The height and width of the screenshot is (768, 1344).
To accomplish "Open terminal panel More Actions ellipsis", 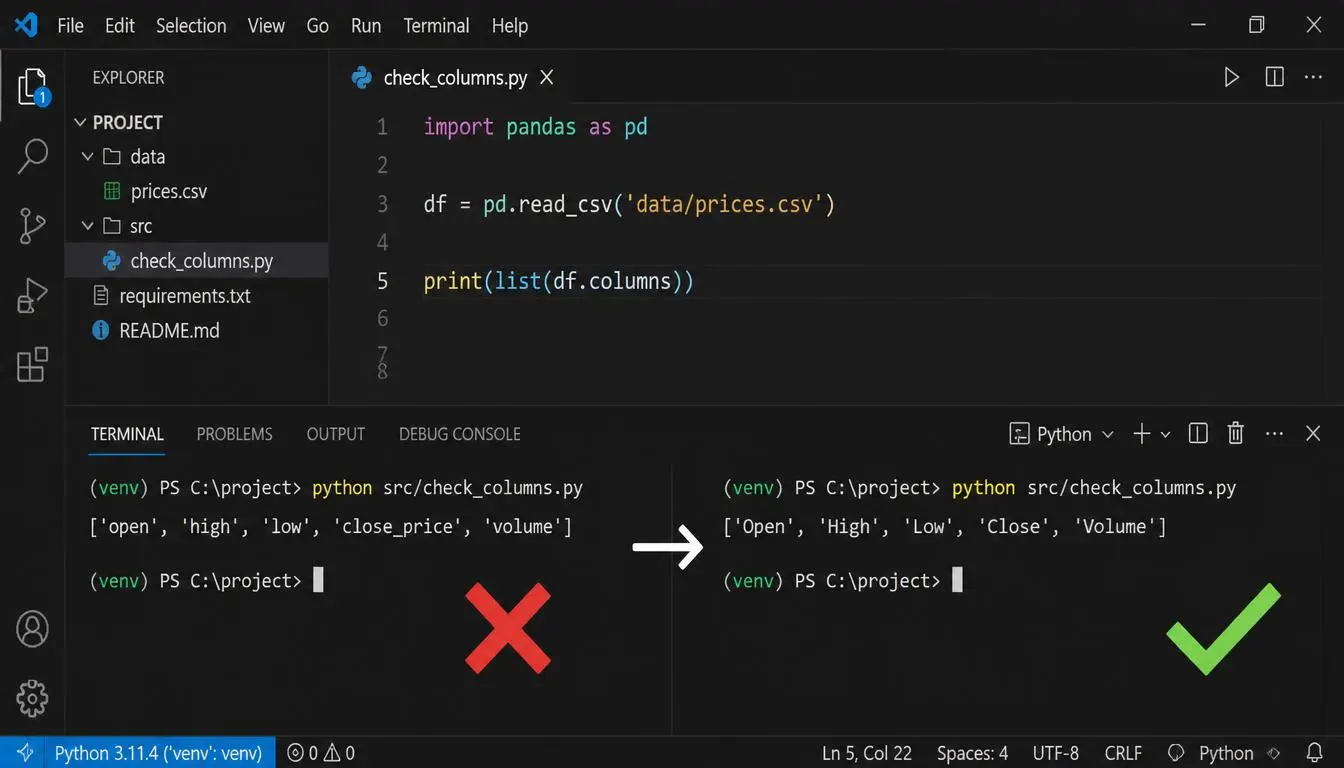I will click(1274, 434).
